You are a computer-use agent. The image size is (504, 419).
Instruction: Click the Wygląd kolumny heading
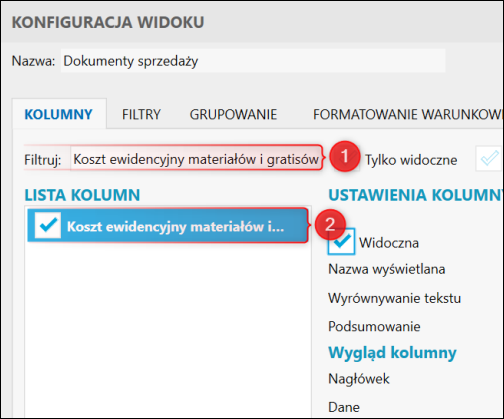click(392, 353)
